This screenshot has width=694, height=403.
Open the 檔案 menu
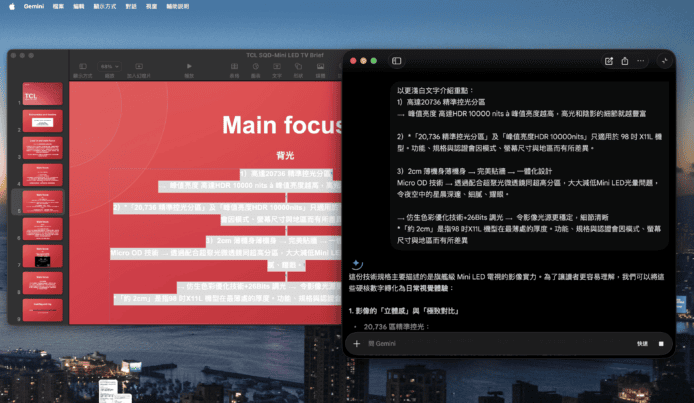tap(58, 6)
